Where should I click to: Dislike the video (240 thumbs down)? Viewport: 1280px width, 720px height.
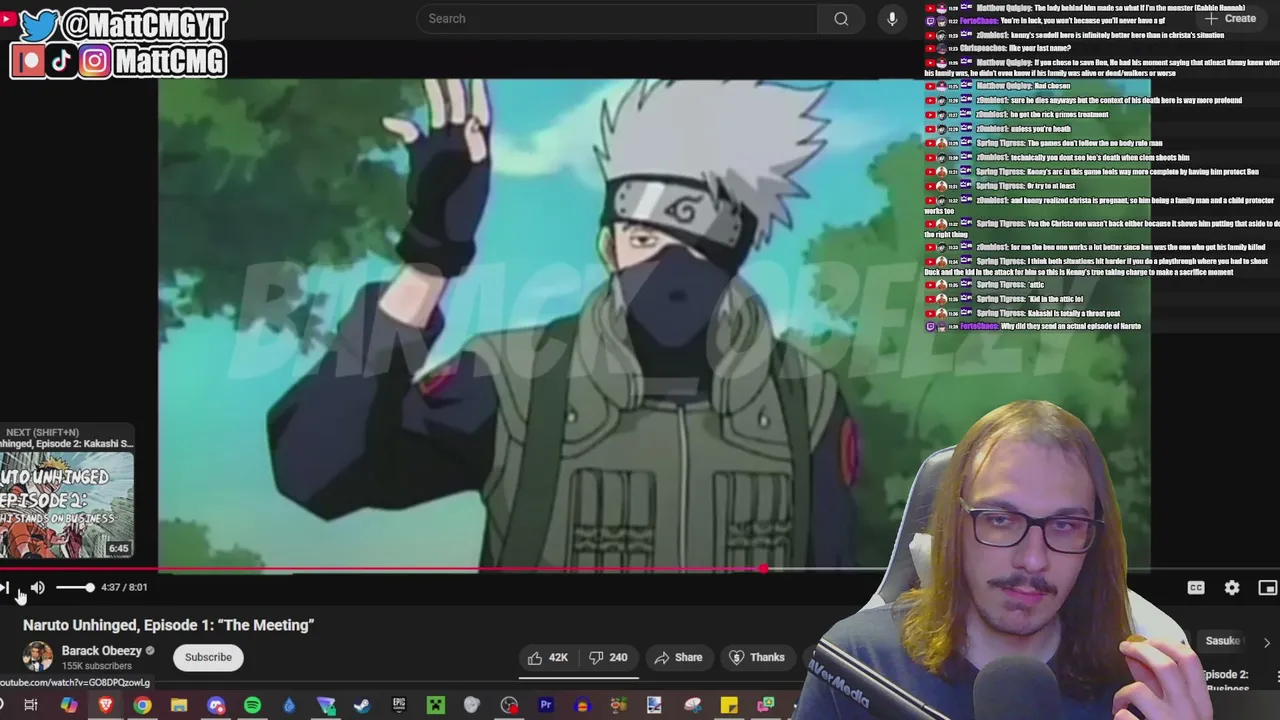[x=609, y=657]
